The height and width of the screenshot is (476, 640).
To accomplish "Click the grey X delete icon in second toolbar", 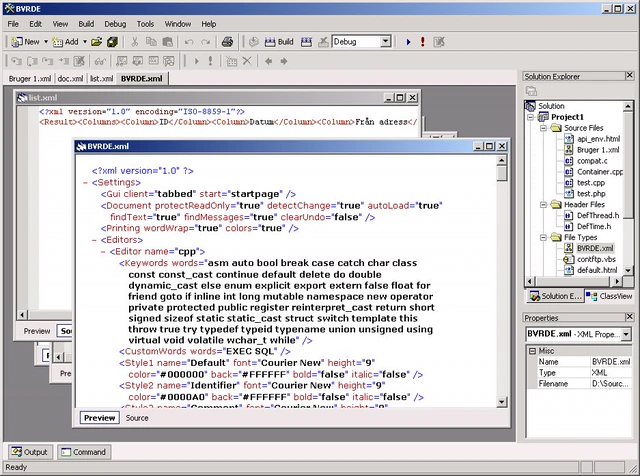I will coord(247,61).
